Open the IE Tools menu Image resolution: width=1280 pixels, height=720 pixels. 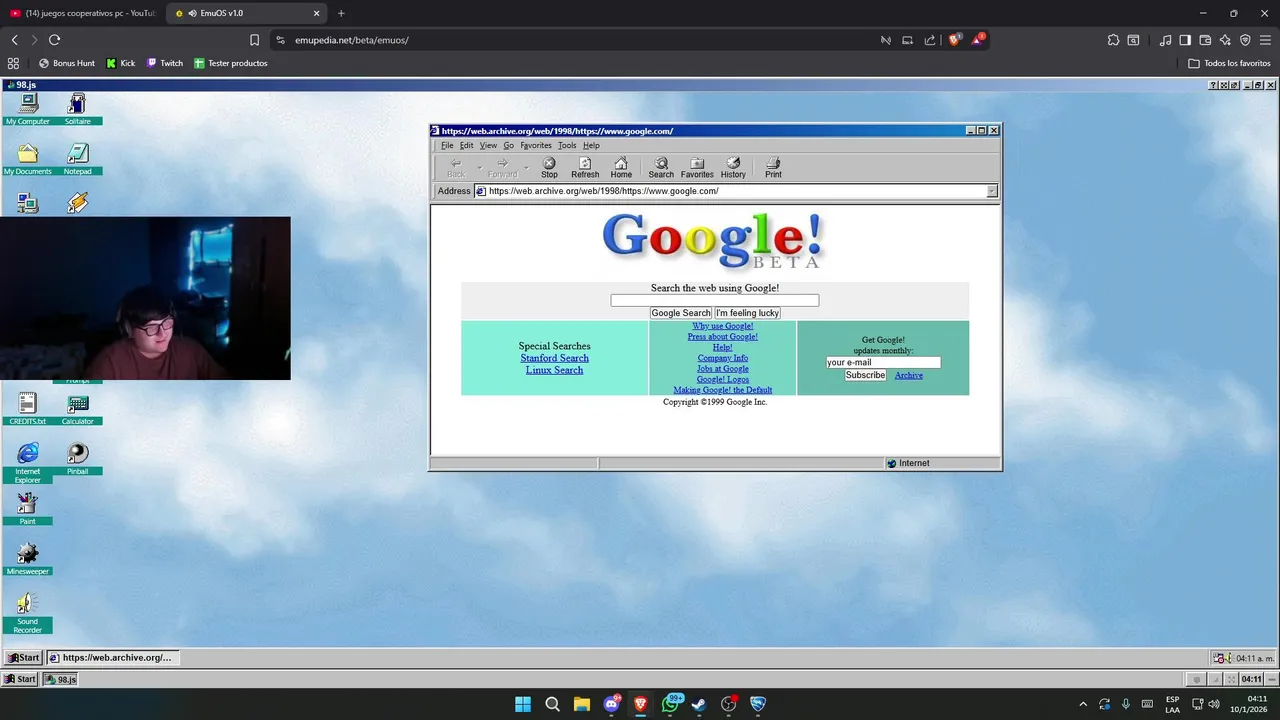pos(567,145)
